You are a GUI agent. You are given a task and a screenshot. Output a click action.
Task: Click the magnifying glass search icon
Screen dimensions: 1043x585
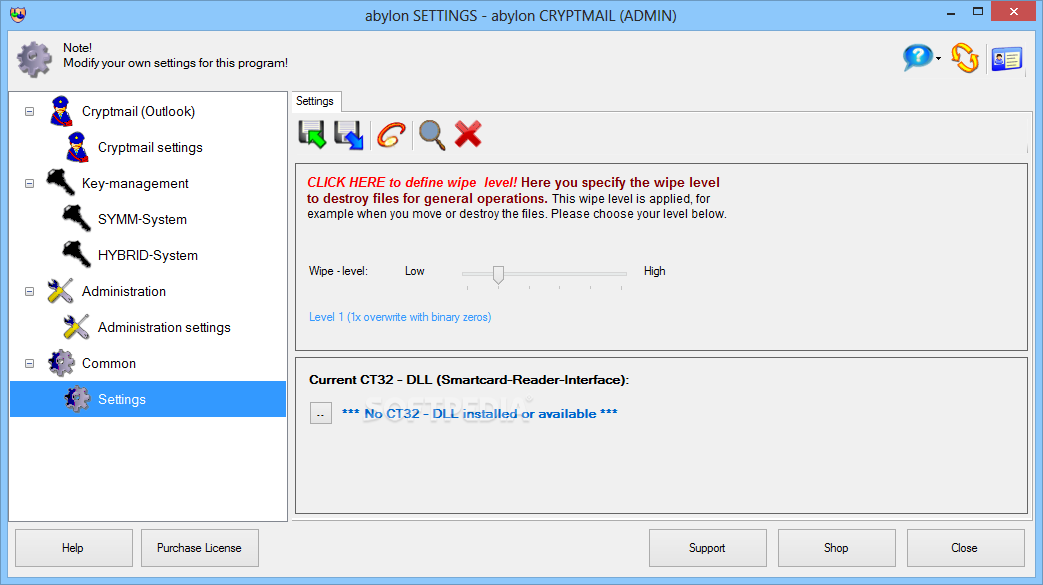pos(432,134)
